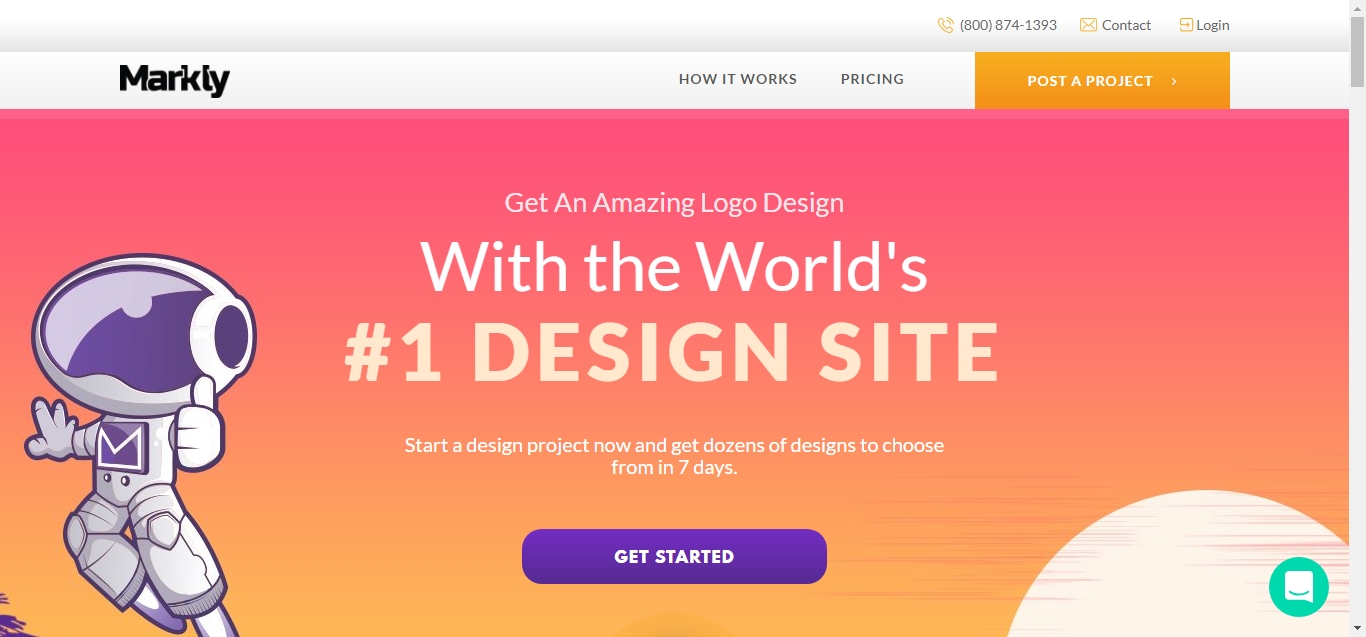Open the green live chat bubble
The width and height of the screenshot is (1366, 637).
pyautogui.click(x=1298, y=587)
